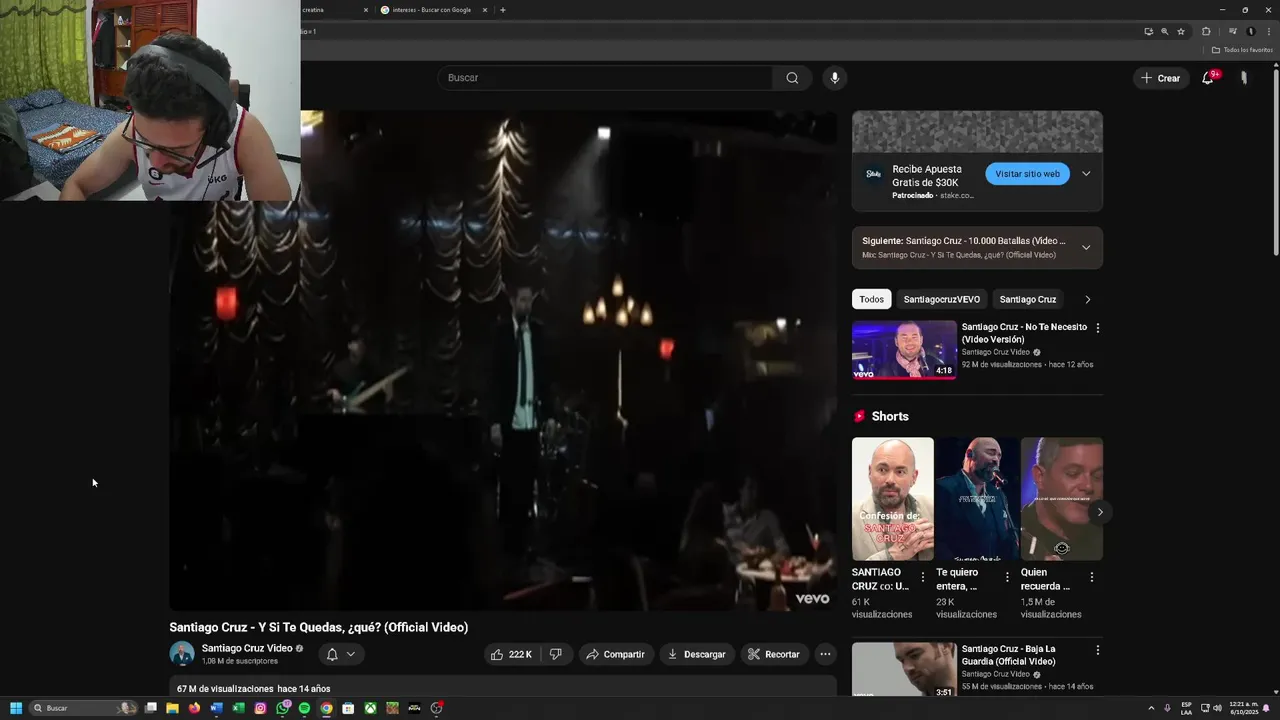Open the Santiago Cruz Video channel name link
The width and height of the screenshot is (1280, 720).
point(247,648)
